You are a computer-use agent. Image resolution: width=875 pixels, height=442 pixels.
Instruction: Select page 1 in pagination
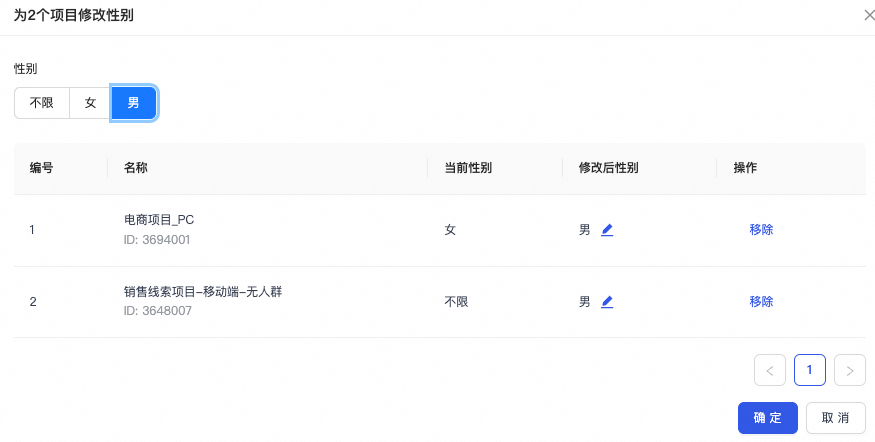(809, 370)
